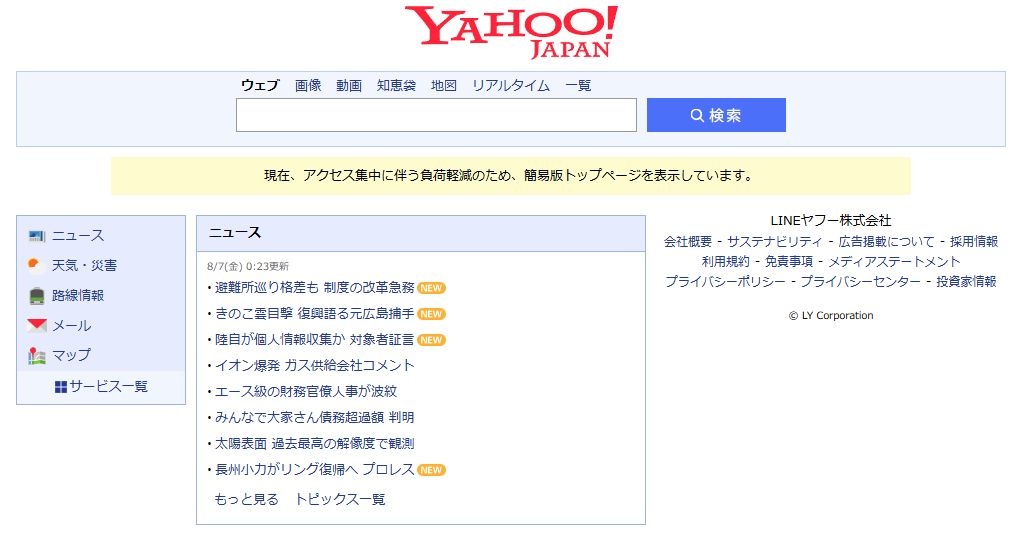The height and width of the screenshot is (536, 1033).
Task: Open 路線情報 sidebar link
Action: (78, 296)
